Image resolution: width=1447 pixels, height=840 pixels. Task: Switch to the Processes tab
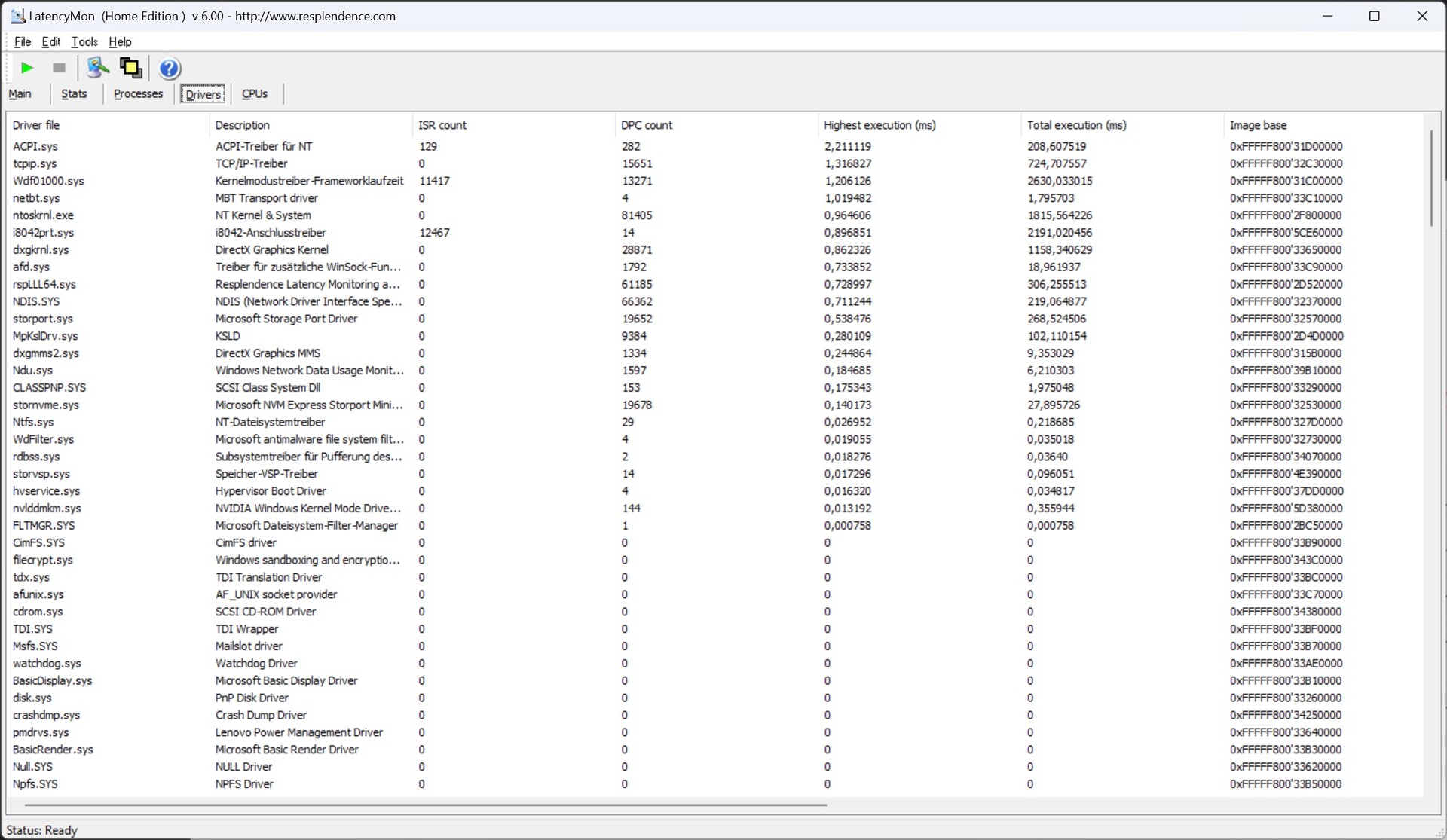pos(138,94)
